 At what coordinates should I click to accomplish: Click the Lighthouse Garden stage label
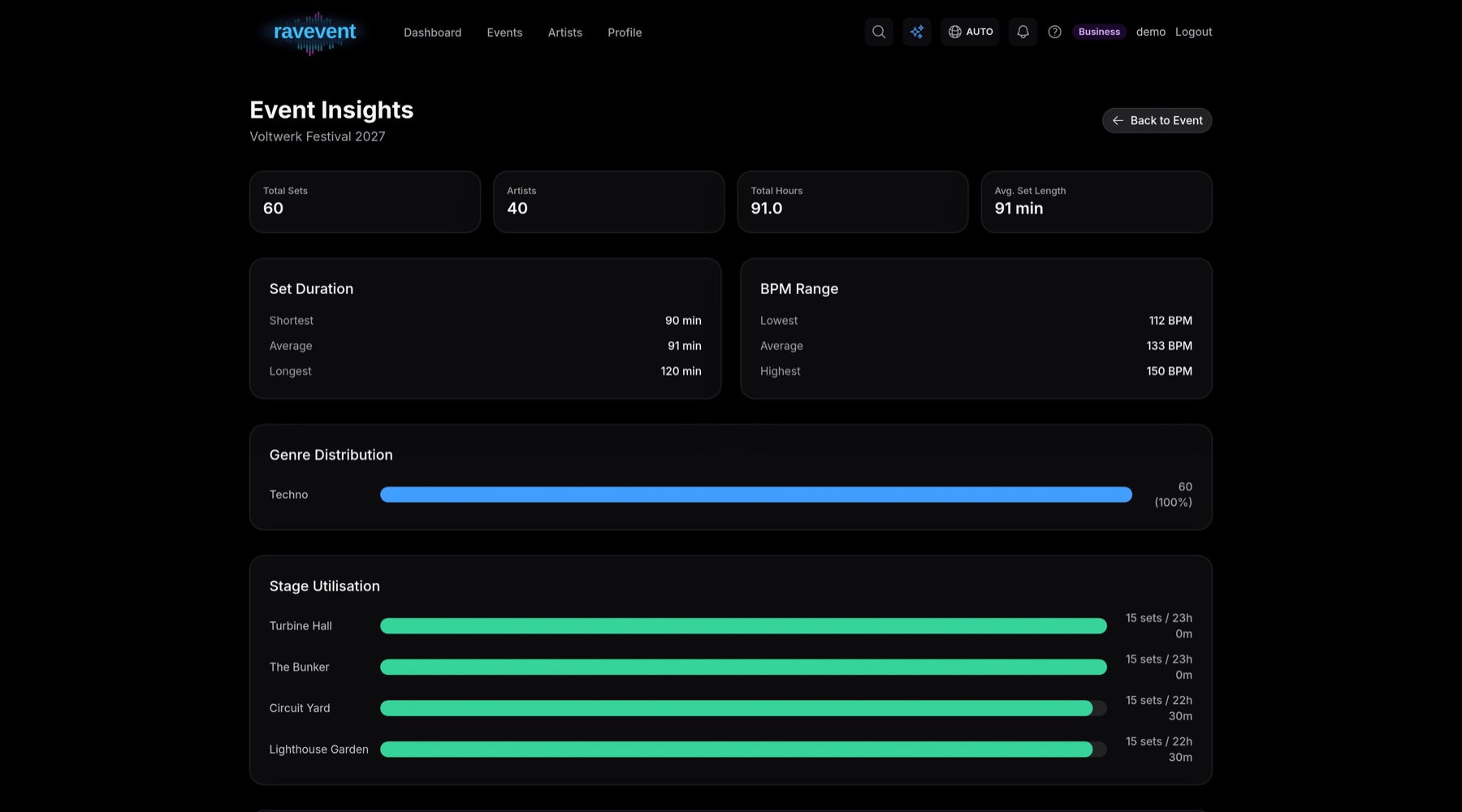pos(318,749)
